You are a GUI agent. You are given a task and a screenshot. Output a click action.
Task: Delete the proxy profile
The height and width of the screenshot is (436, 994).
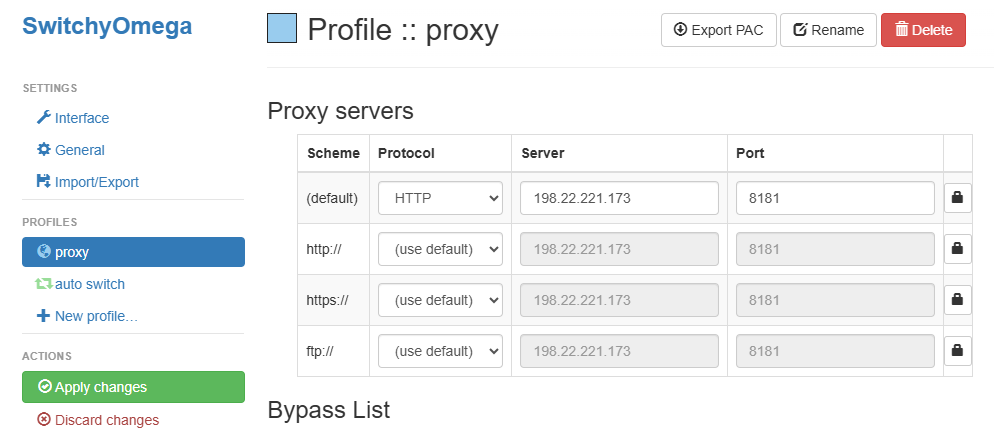tap(923, 30)
